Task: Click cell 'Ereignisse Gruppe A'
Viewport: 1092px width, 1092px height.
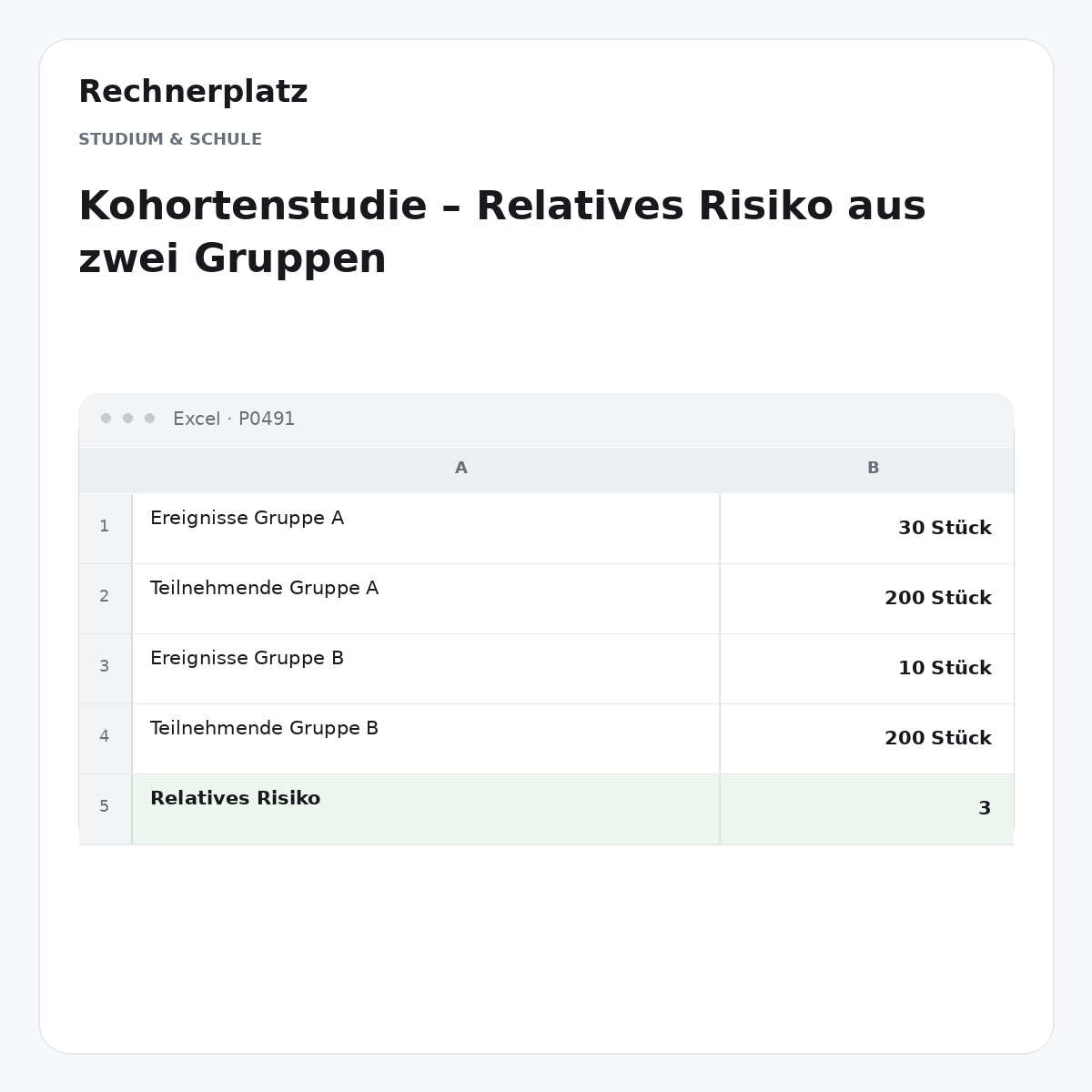Action: pos(426,528)
